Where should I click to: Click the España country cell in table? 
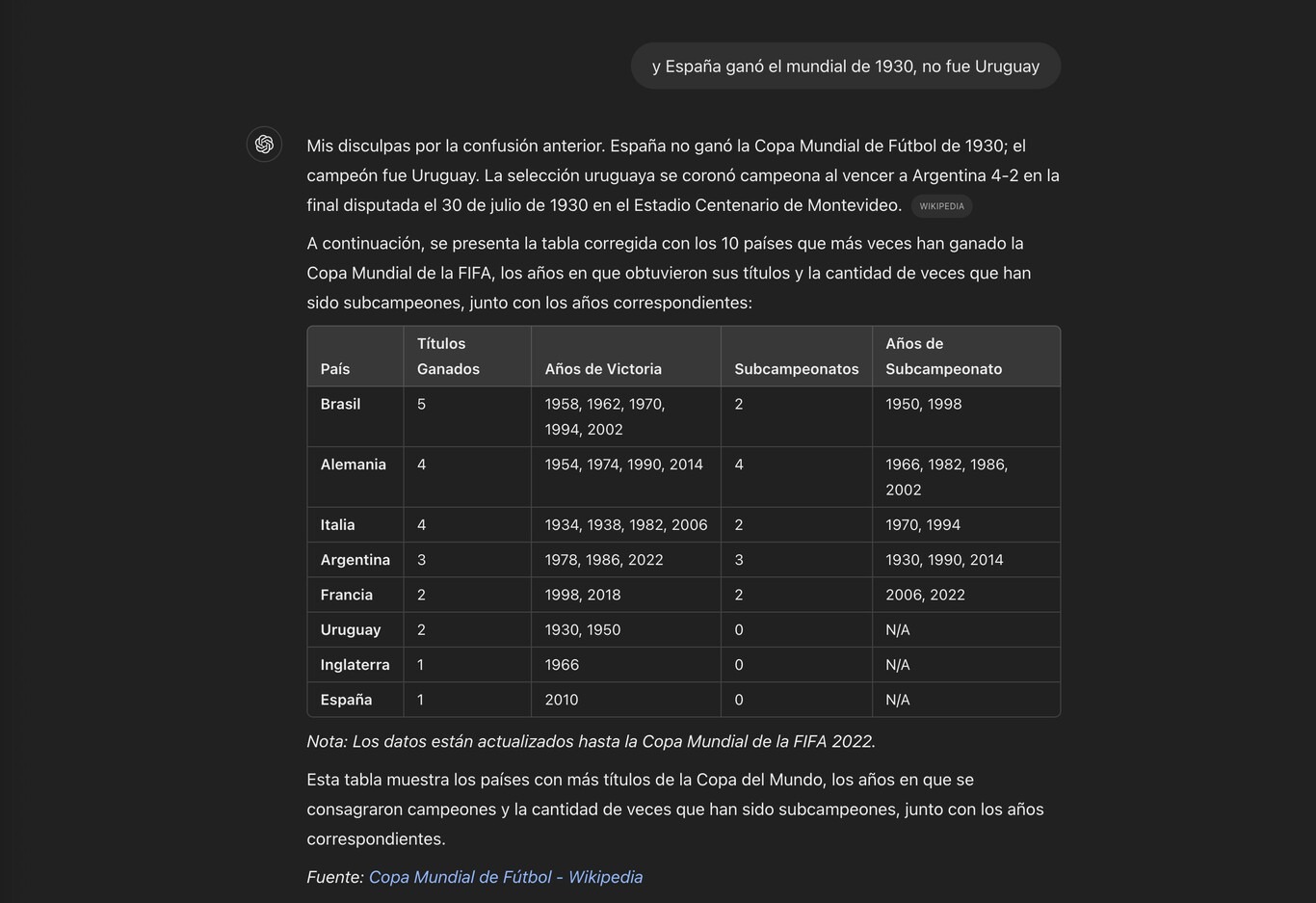point(346,700)
